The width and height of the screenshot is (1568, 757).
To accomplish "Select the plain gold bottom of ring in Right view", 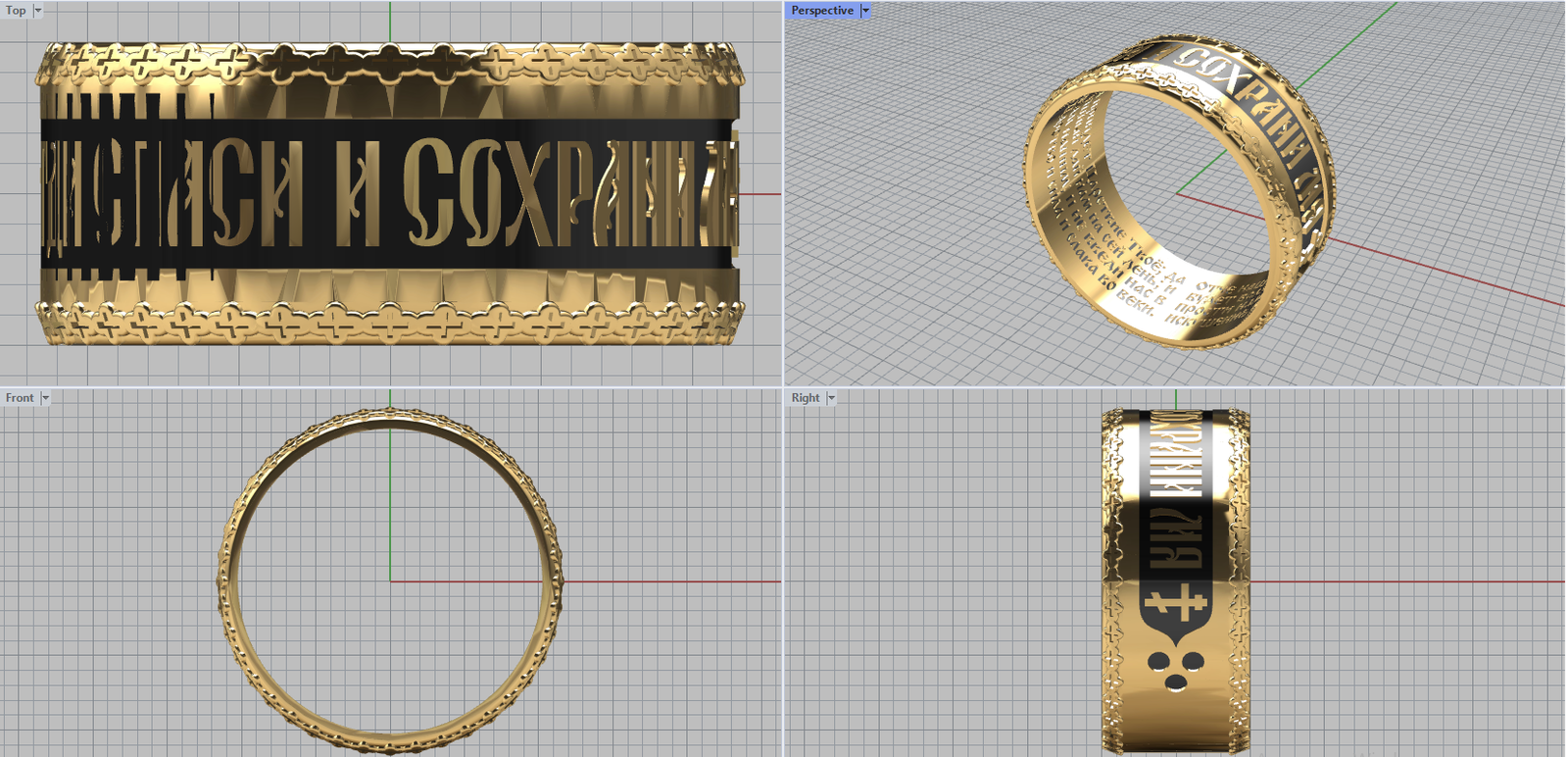I will click(1176, 721).
